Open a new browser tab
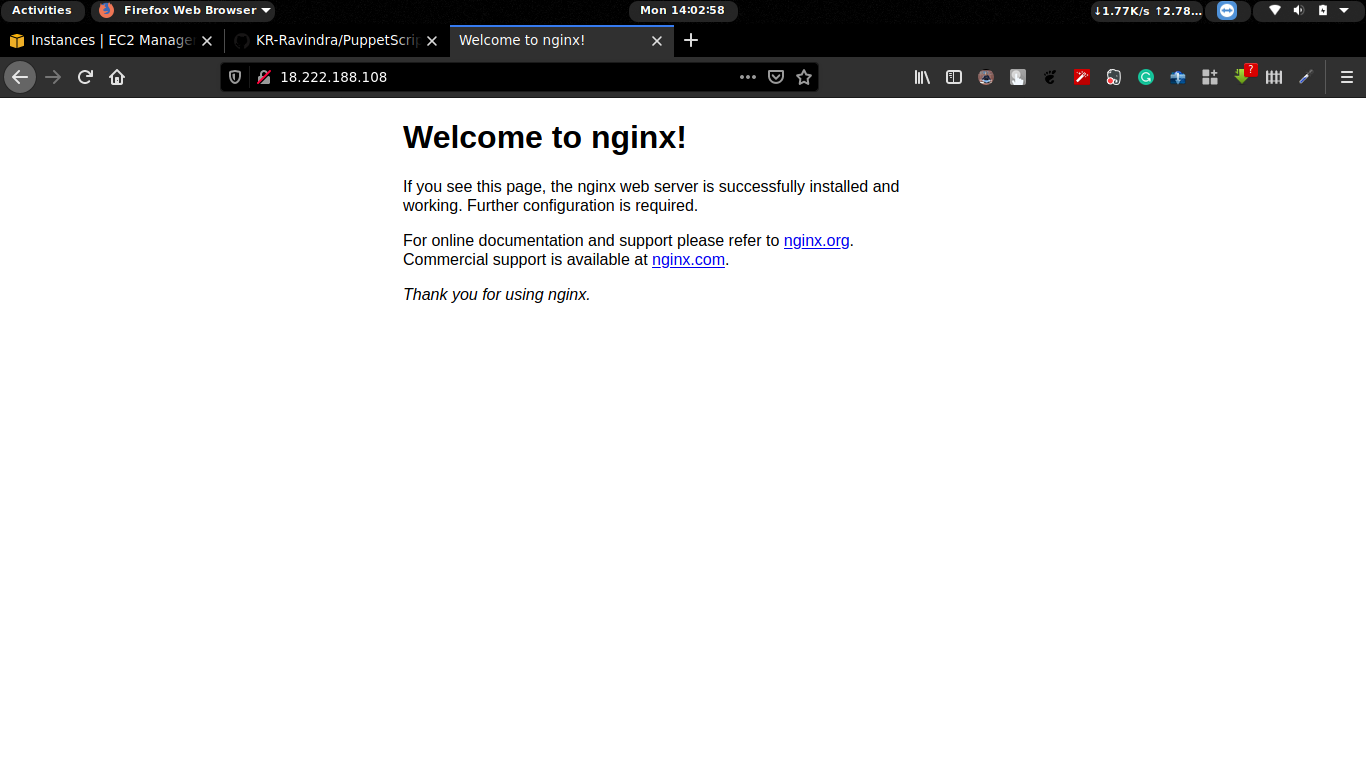 coord(691,41)
